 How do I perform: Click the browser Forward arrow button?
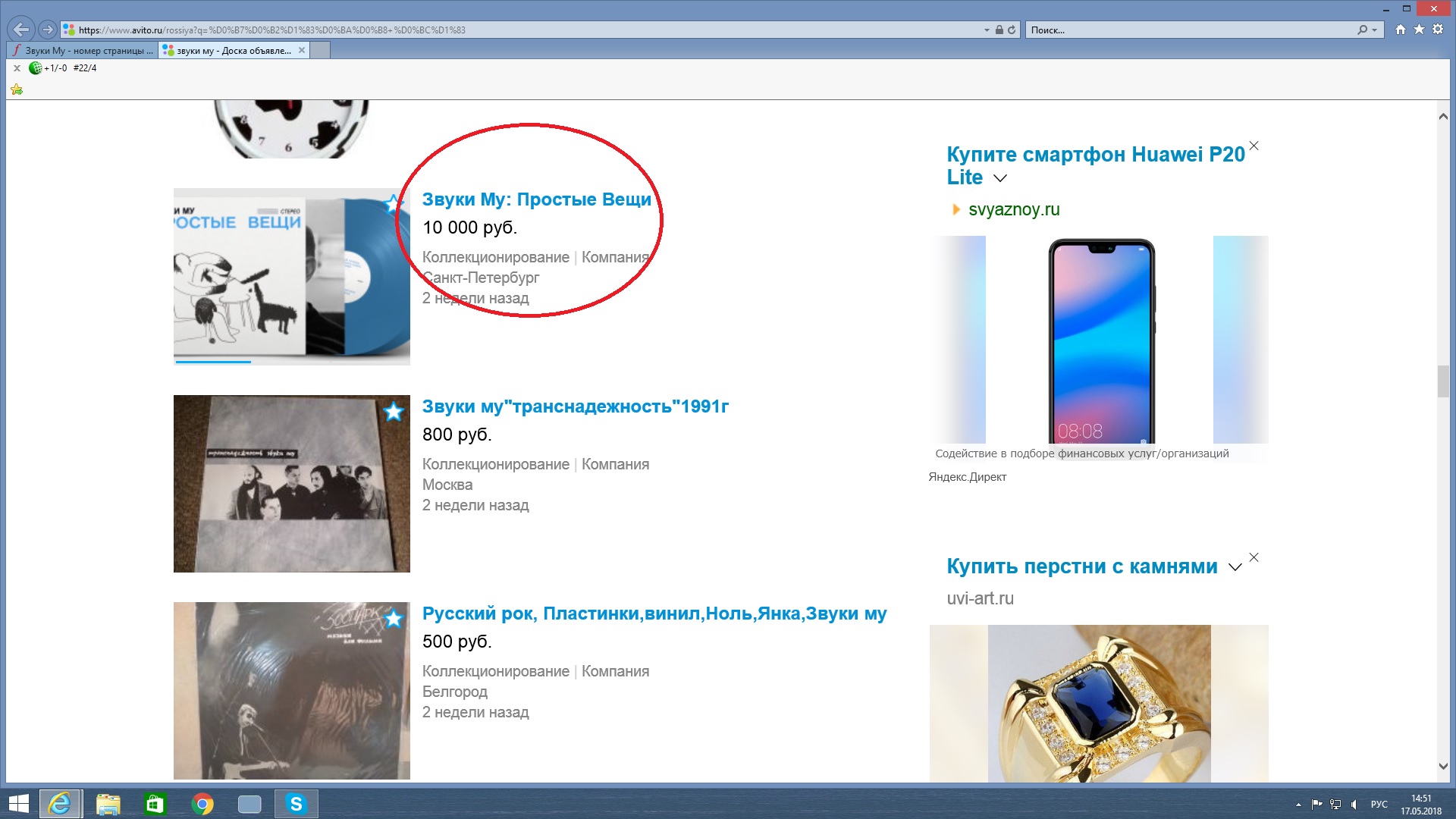(48, 30)
